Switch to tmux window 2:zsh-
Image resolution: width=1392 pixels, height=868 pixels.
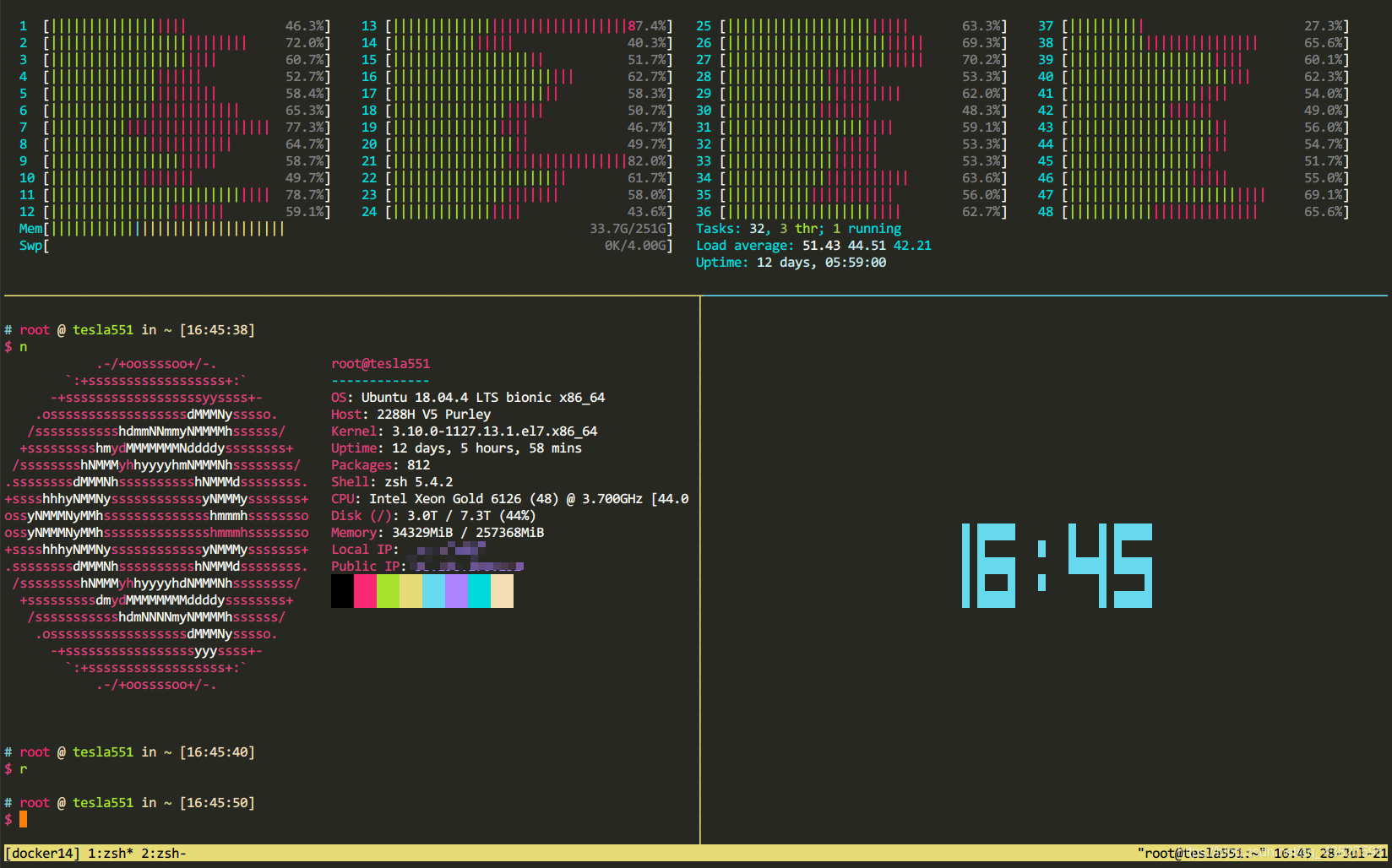pyautogui.click(x=164, y=853)
